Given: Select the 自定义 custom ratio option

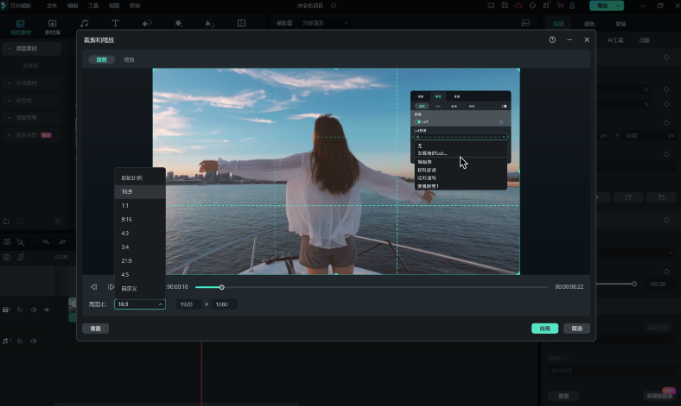Looking at the screenshot, I should click(x=129, y=288).
